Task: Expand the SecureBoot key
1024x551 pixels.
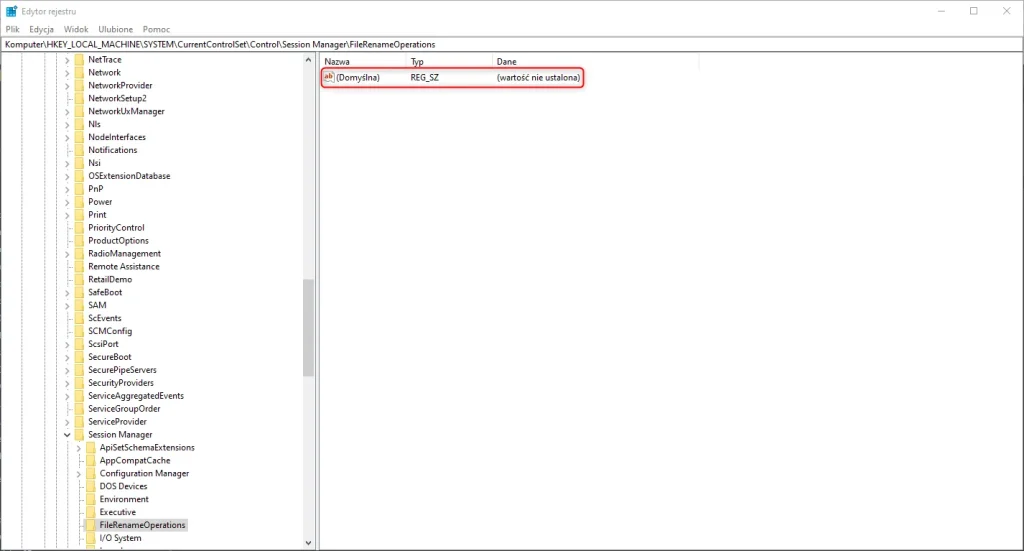Action: [x=67, y=358]
